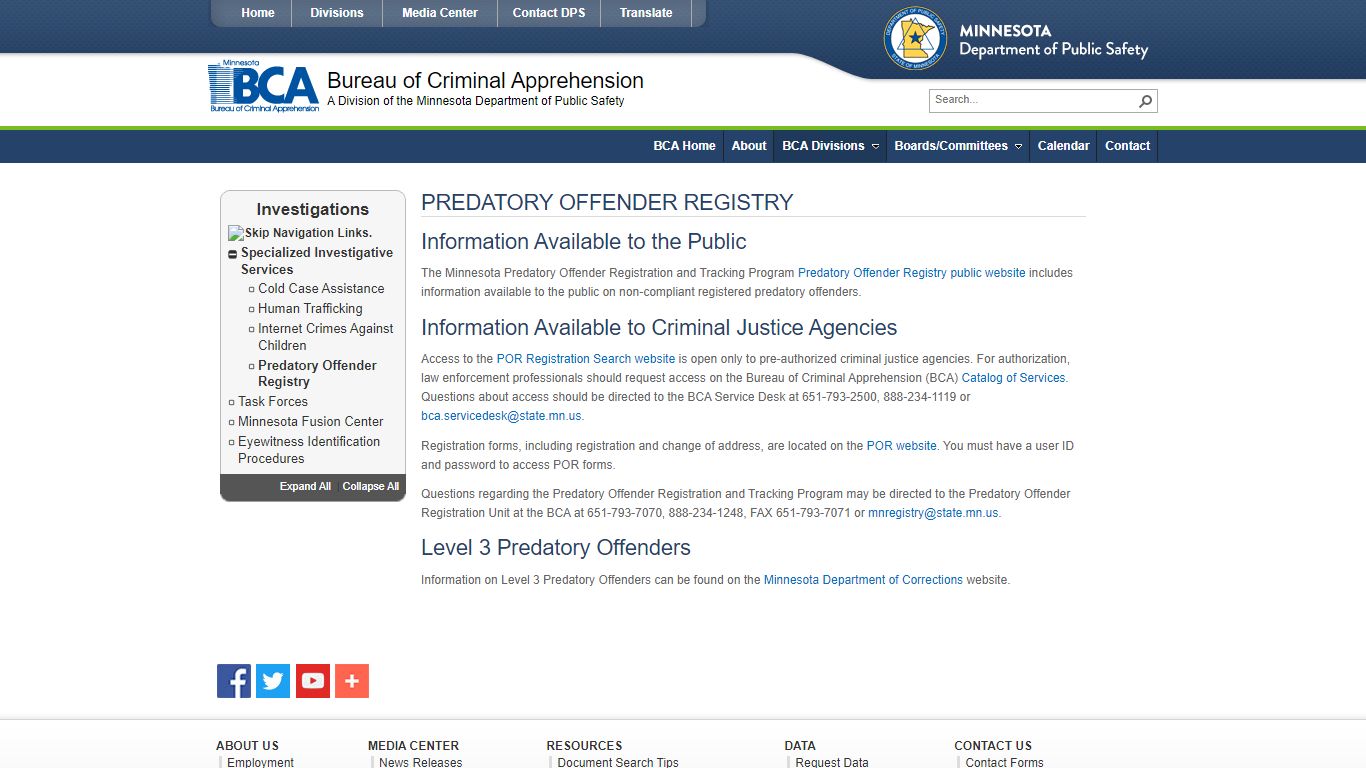Open the POR website link
Screen dimensions: 1366x768
902,446
